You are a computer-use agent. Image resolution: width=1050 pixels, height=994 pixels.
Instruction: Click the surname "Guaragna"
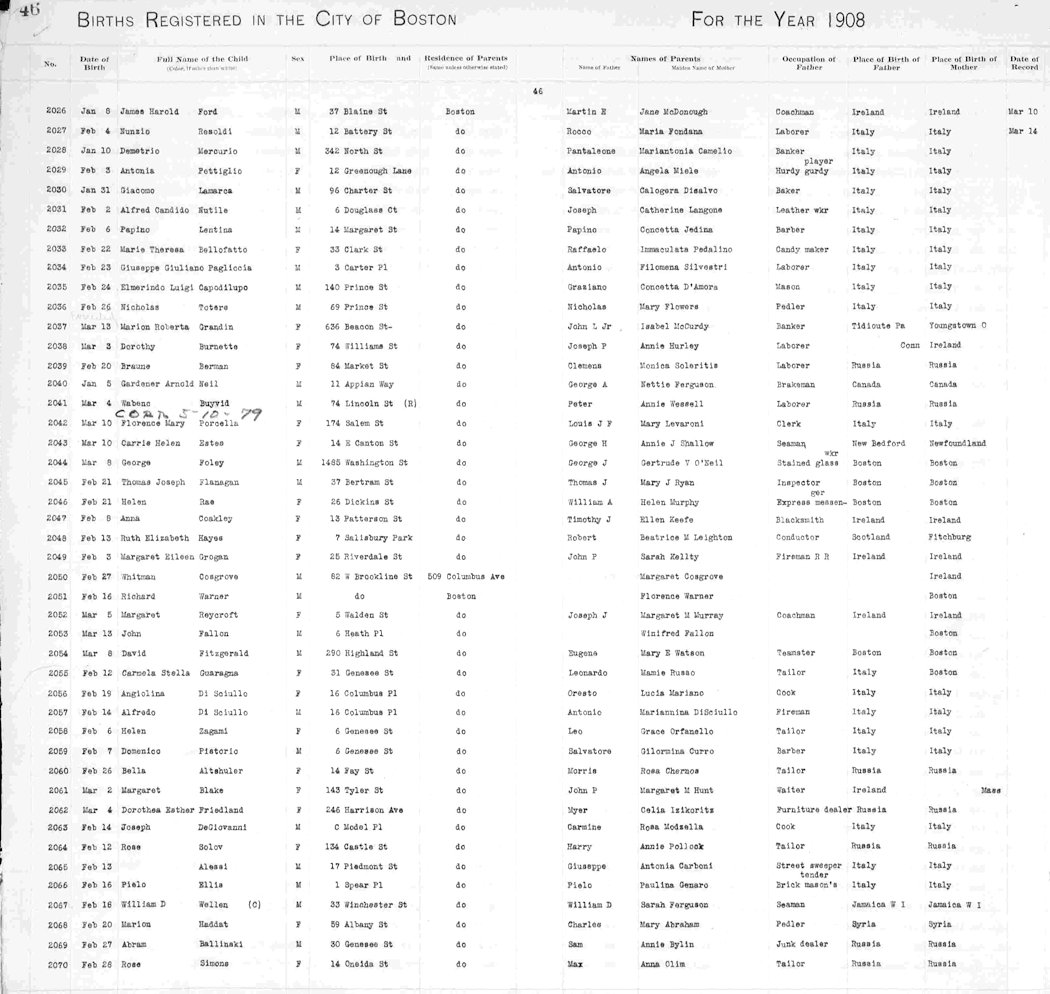(x=219, y=673)
